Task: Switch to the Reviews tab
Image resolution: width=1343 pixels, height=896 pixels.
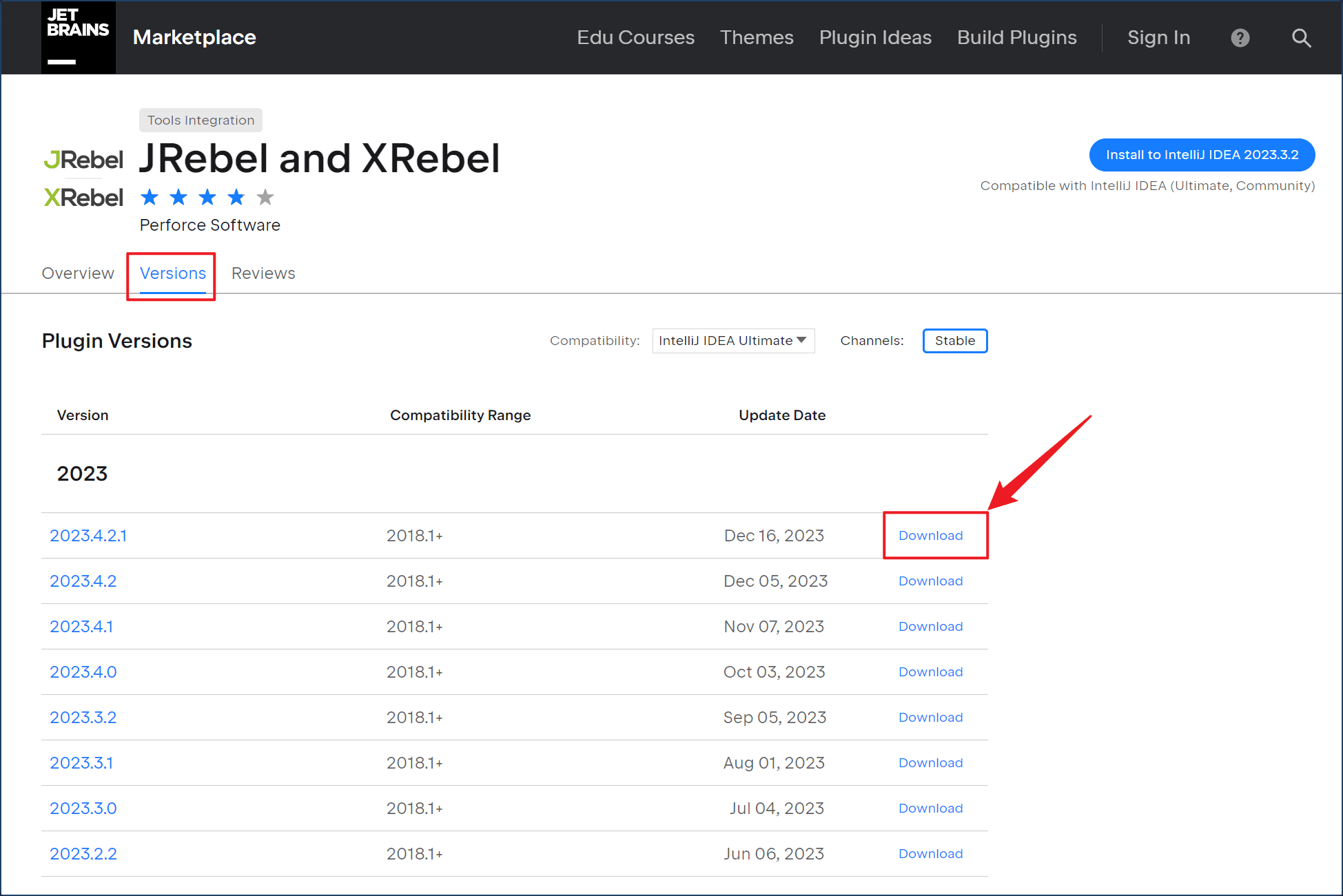Action: click(x=263, y=273)
